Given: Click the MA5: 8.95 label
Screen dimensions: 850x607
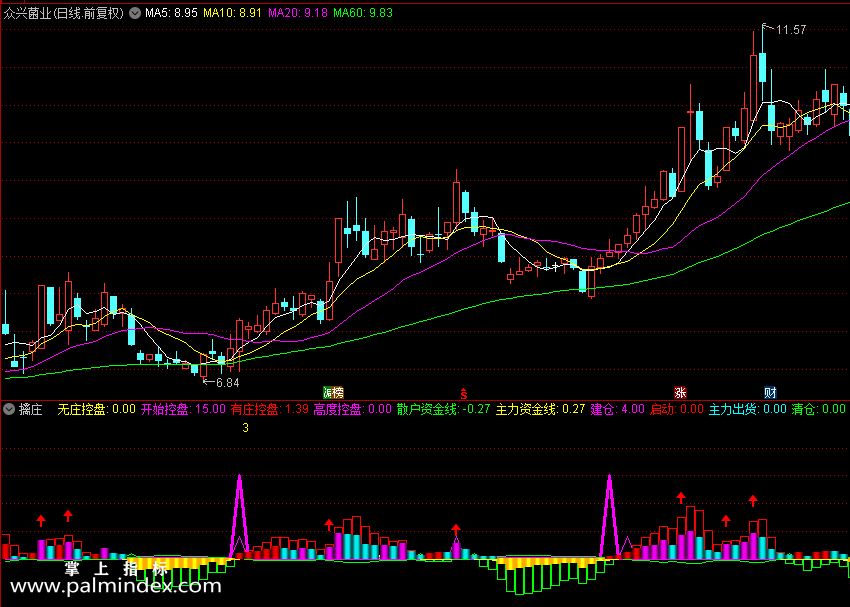Looking at the screenshot, I should (171, 13).
